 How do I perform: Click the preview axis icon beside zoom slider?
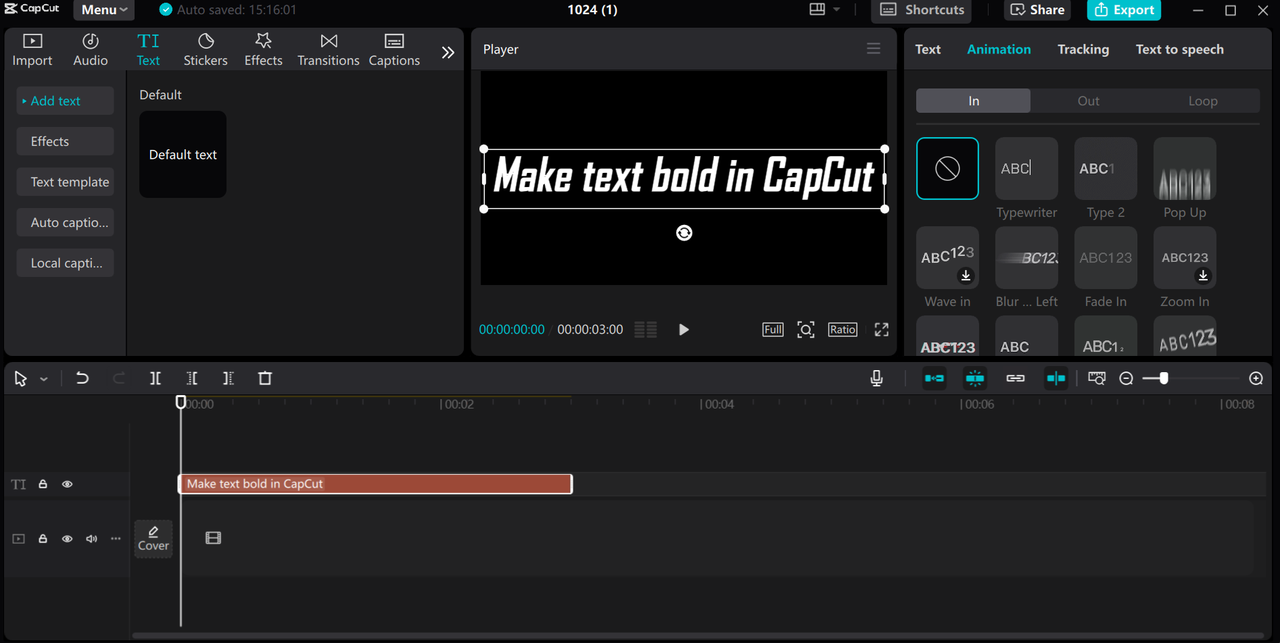click(1097, 378)
